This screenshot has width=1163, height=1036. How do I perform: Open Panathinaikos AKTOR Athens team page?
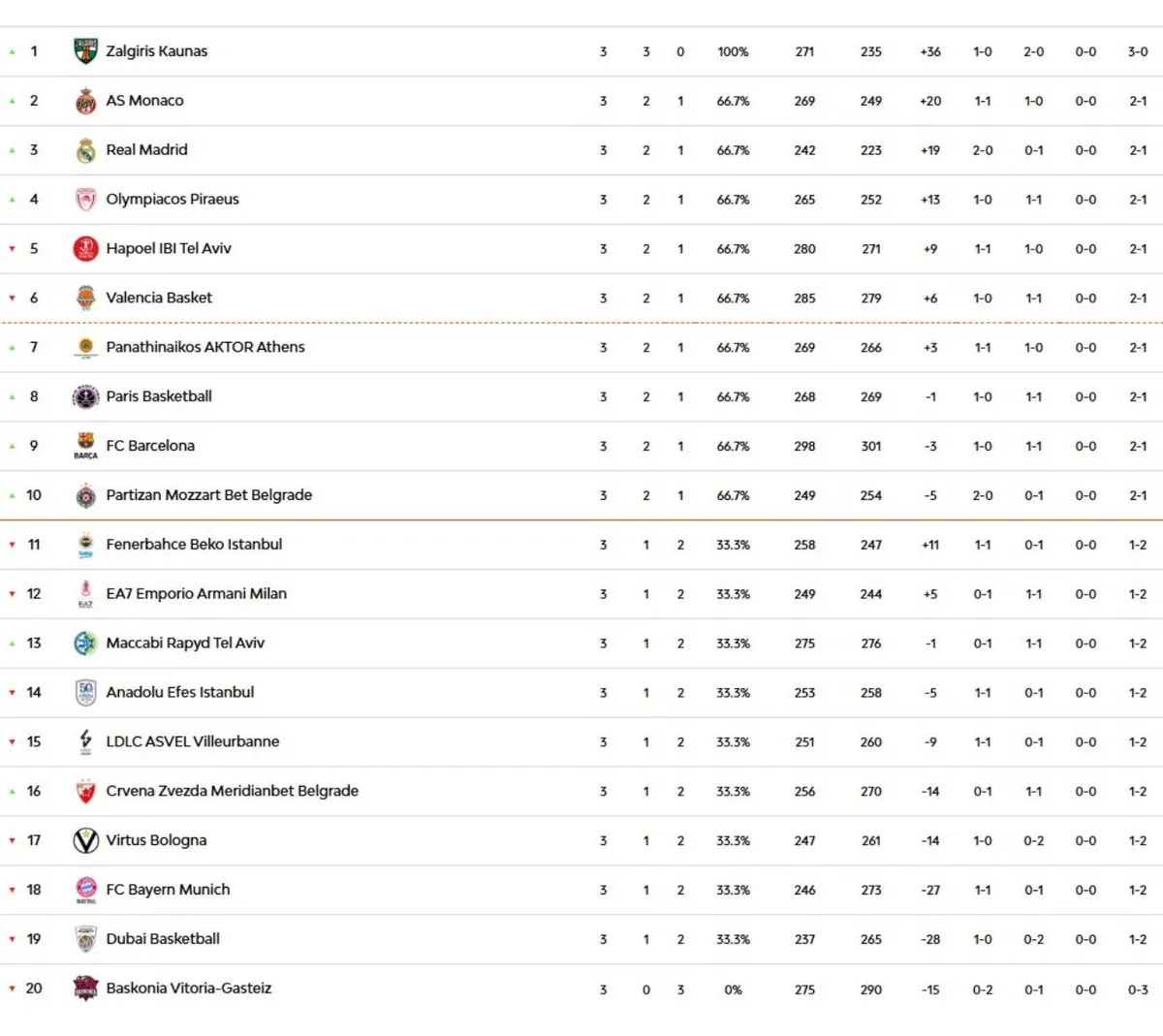pyautogui.click(x=205, y=347)
